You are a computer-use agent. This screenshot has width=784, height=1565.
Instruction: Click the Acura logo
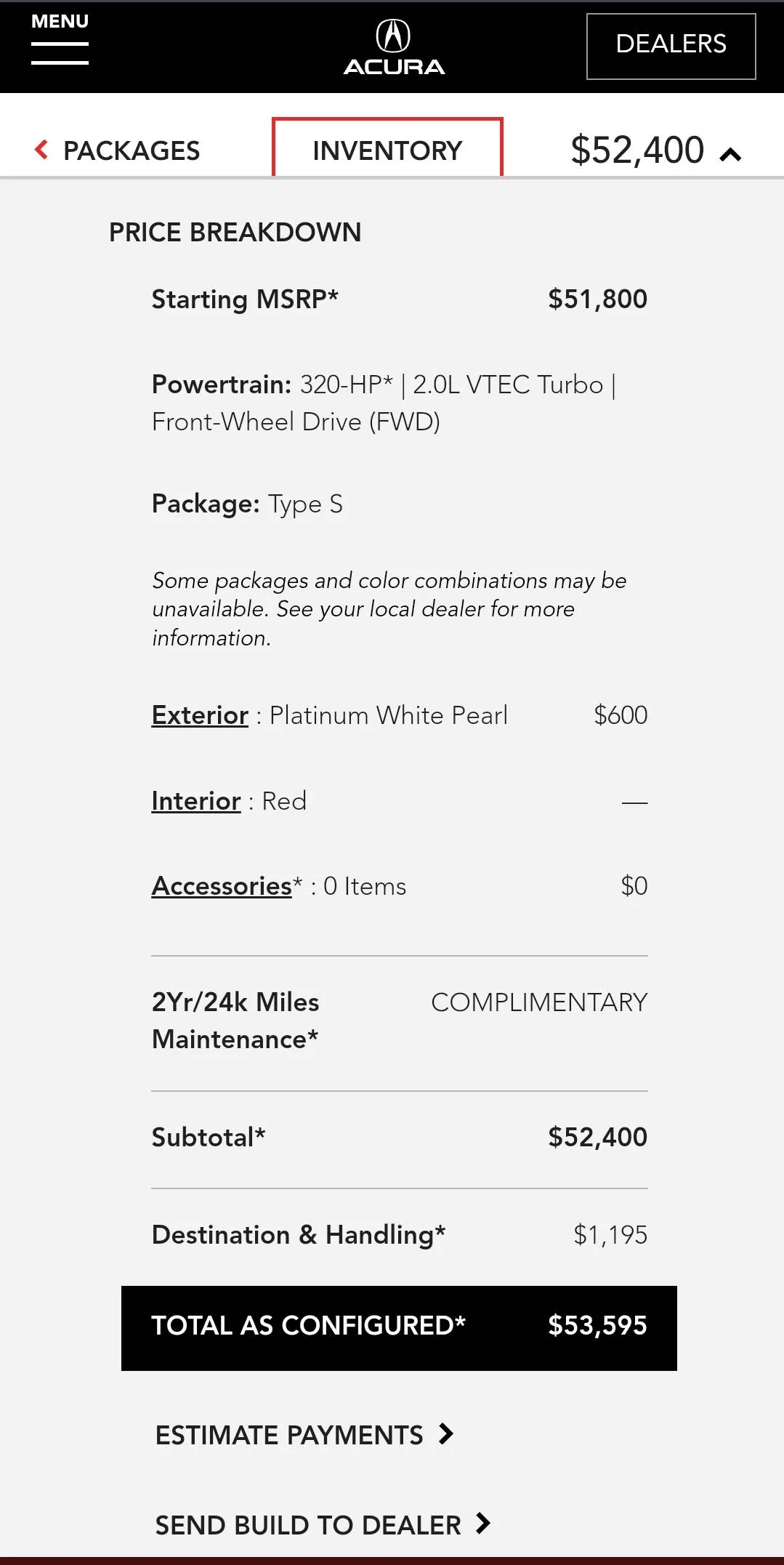[393, 47]
